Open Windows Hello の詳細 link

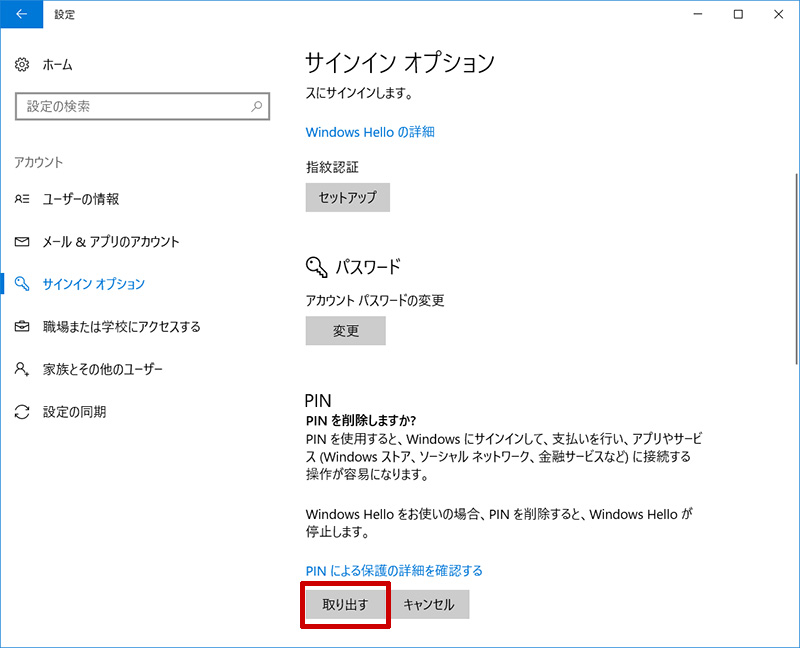pyautogui.click(x=370, y=132)
